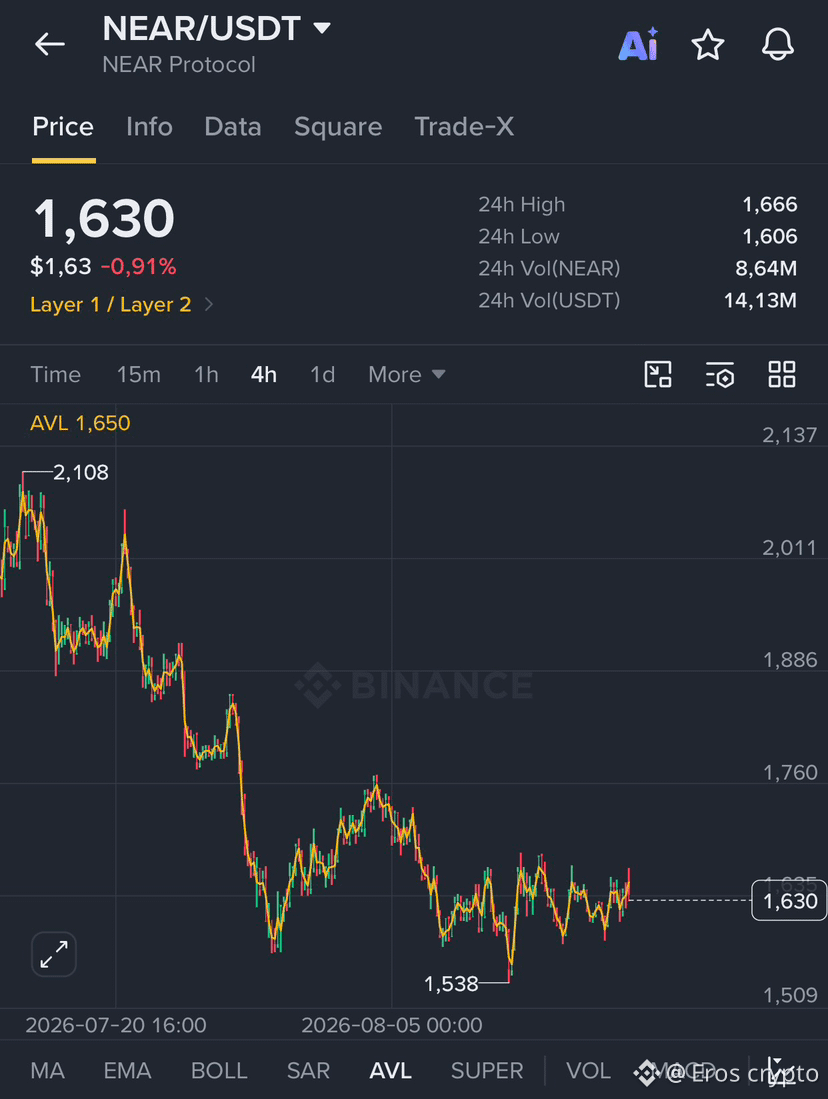Click the 2026-07-20 16:00 date label
The width and height of the screenshot is (828, 1099).
116,1025
